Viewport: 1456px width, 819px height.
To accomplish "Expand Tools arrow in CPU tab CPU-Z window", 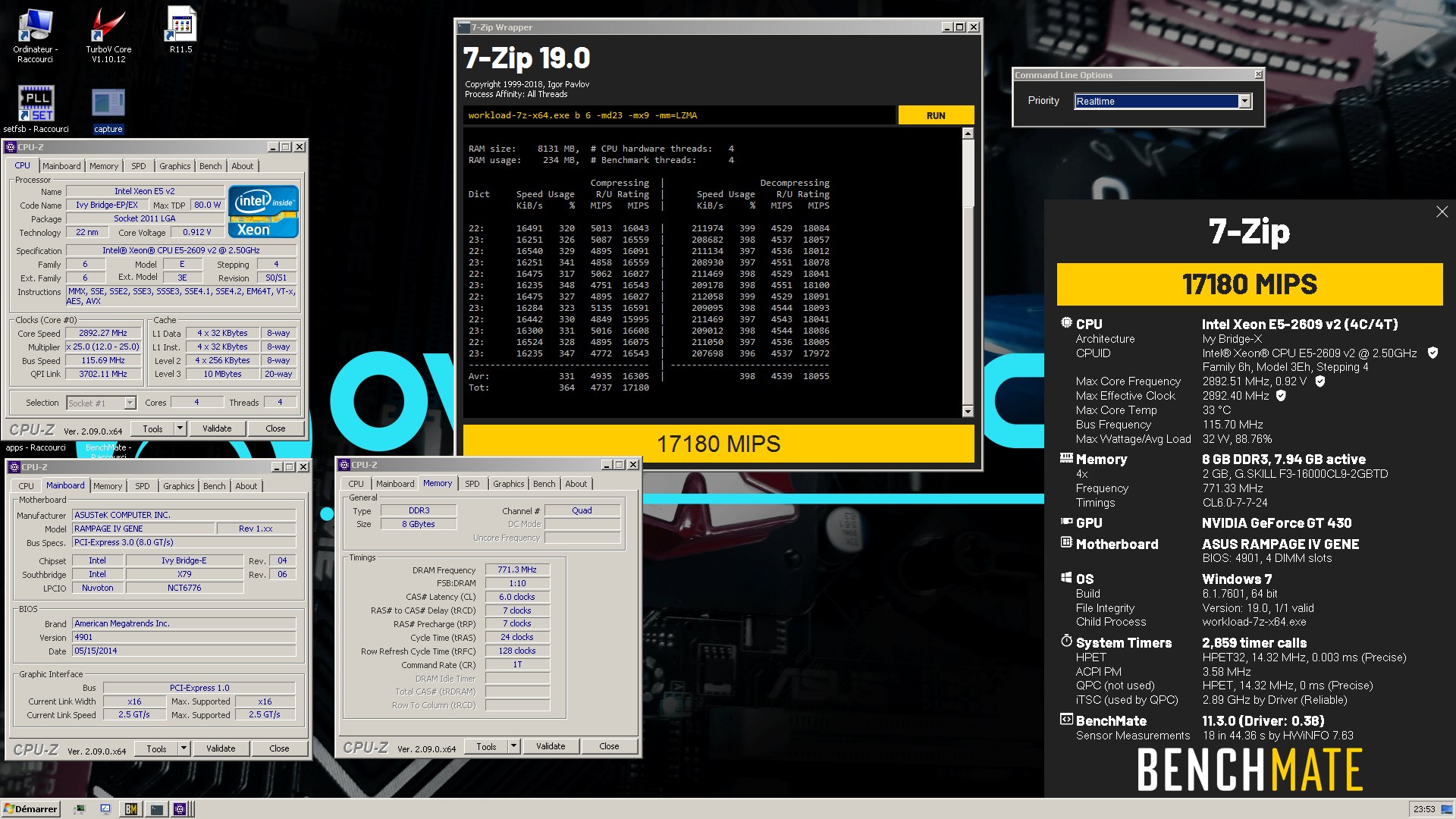I will (180, 428).
